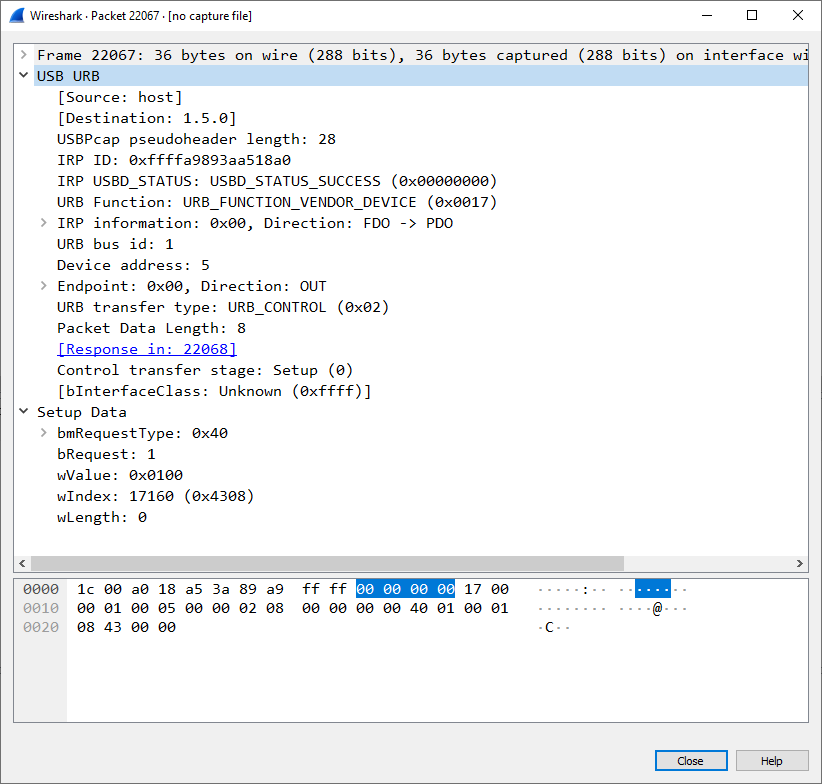This screenshot has width=822, height=784.
Task: Expand the Frame 22067 summary line
Action: pos(23,54)
